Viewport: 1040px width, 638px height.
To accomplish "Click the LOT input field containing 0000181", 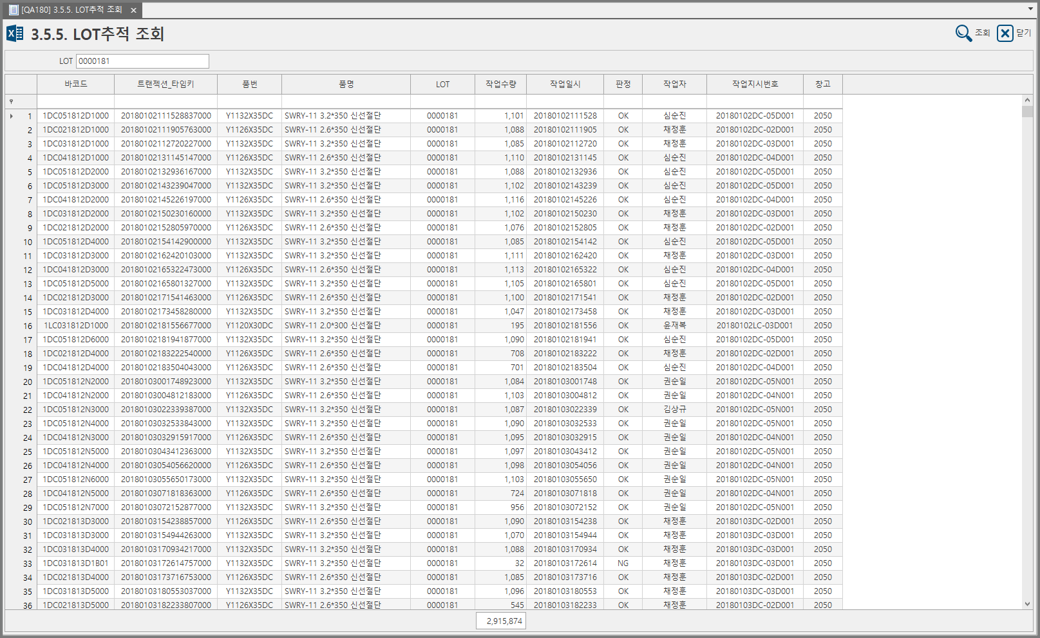I will (x=142, y=61).
